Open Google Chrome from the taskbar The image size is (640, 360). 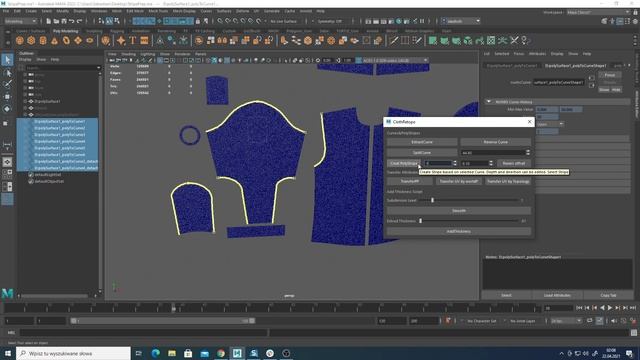click(221, 353)
